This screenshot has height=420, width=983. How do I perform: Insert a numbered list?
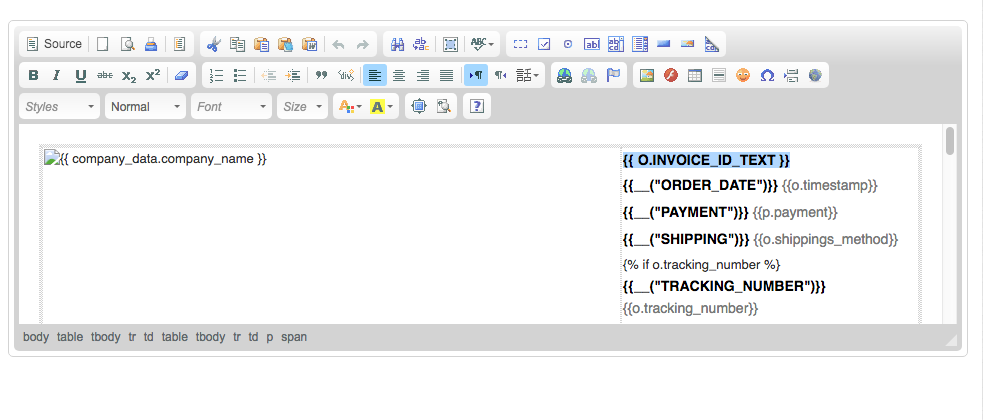[x=216, y=75]
